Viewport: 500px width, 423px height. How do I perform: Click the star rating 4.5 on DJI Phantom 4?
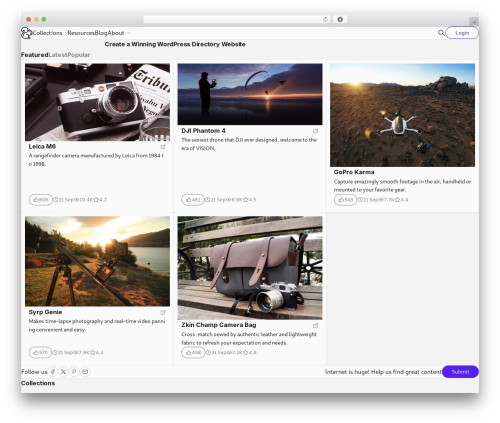coord(249,200)
